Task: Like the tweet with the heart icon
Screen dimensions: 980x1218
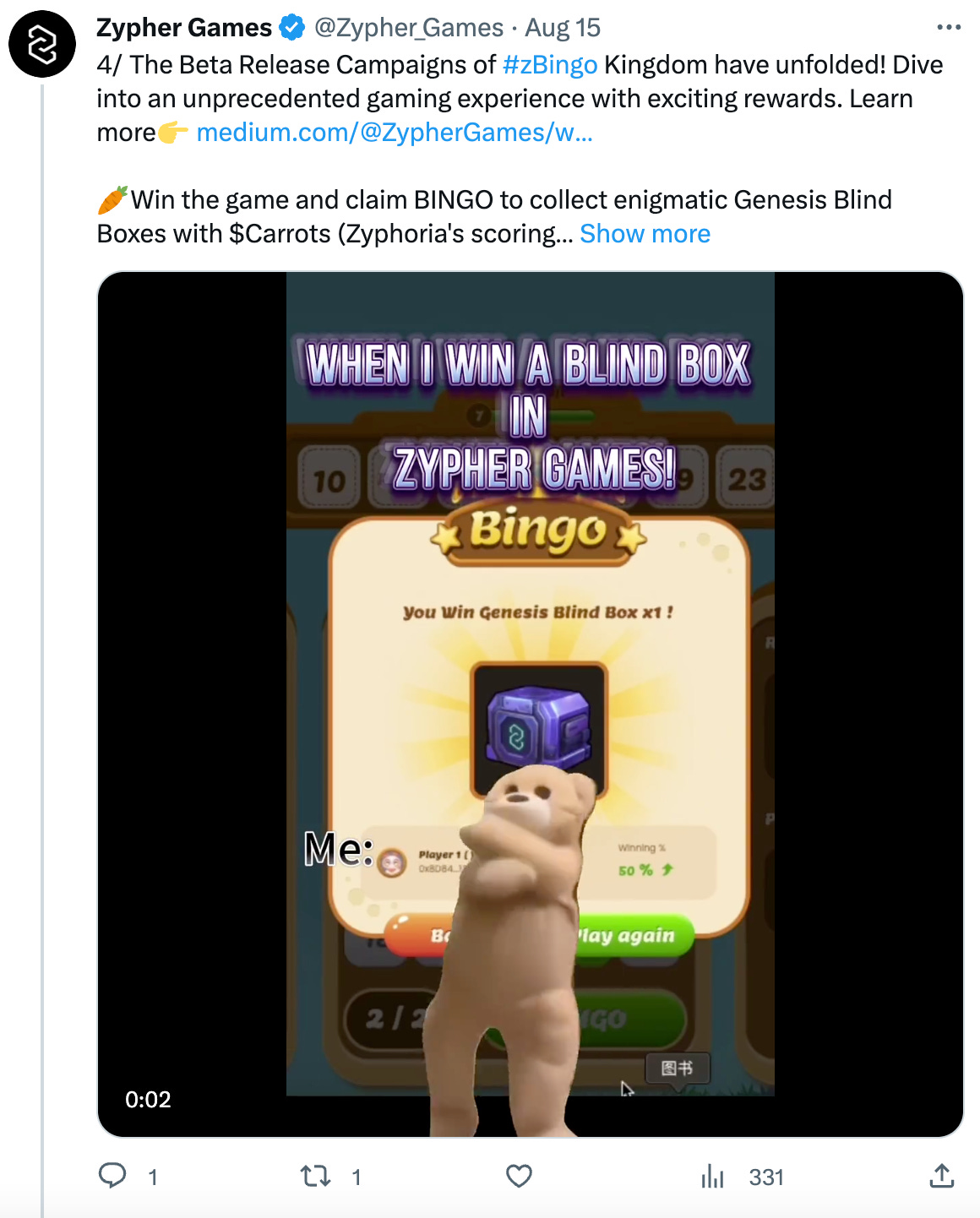Action: pos(519,1176)
